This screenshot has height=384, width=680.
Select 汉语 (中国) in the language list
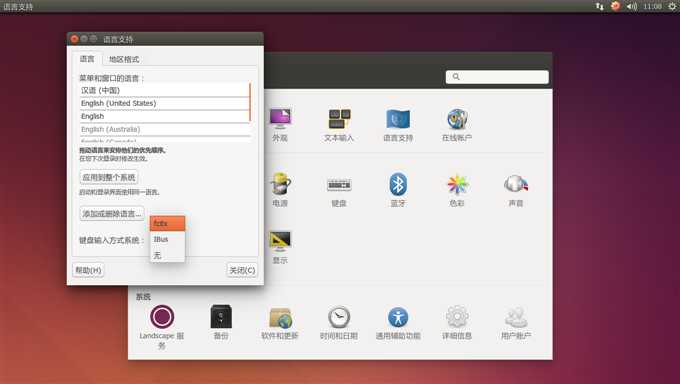point(164,90)
